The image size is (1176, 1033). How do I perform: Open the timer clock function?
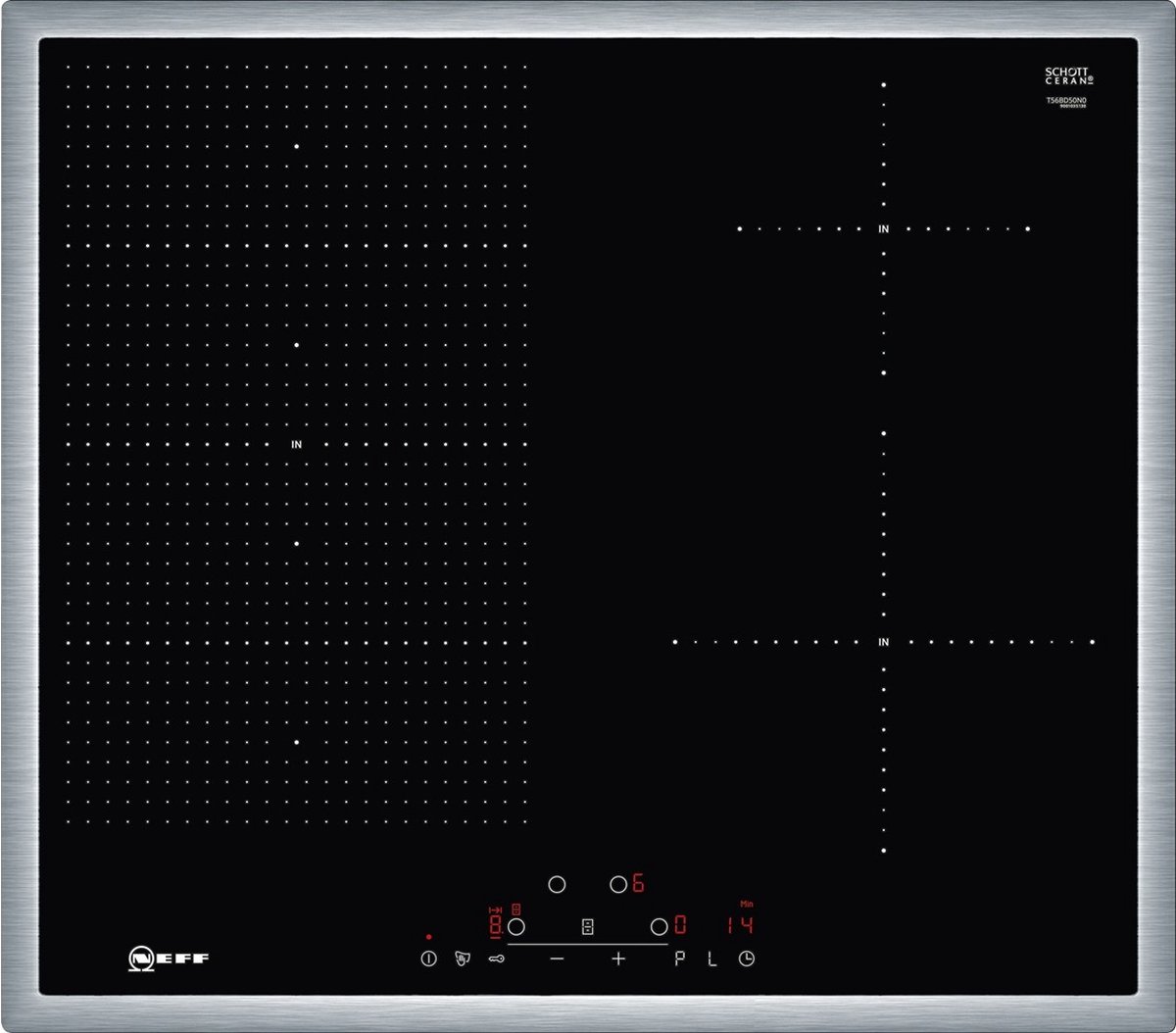[747, 959]
